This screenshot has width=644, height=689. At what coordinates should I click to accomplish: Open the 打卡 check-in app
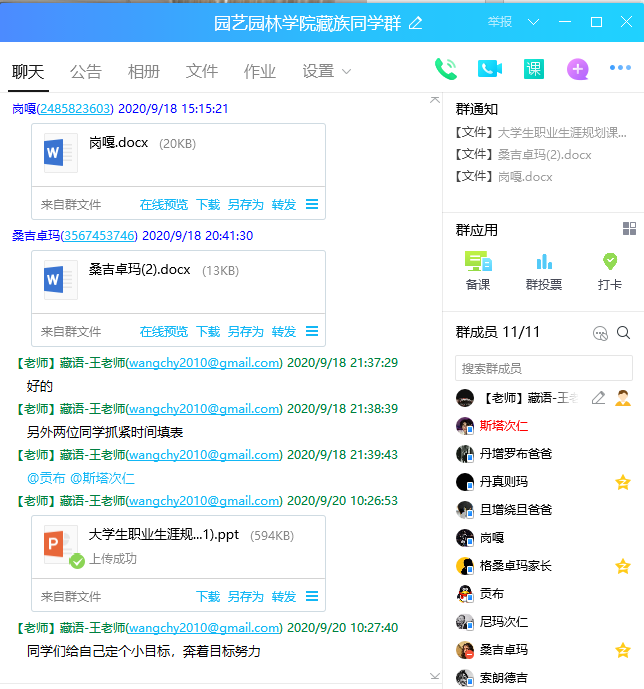click(610, 270)
